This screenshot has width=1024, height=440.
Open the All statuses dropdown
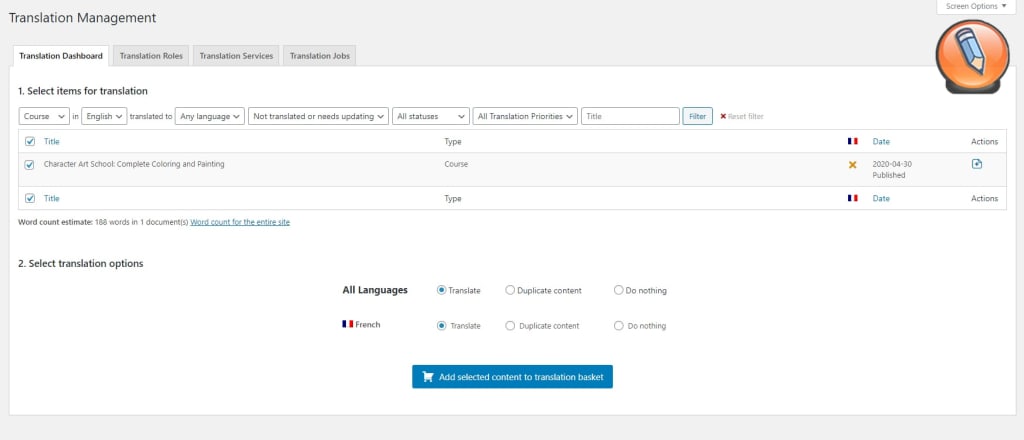pyautogui.click(x=430, y=116)
